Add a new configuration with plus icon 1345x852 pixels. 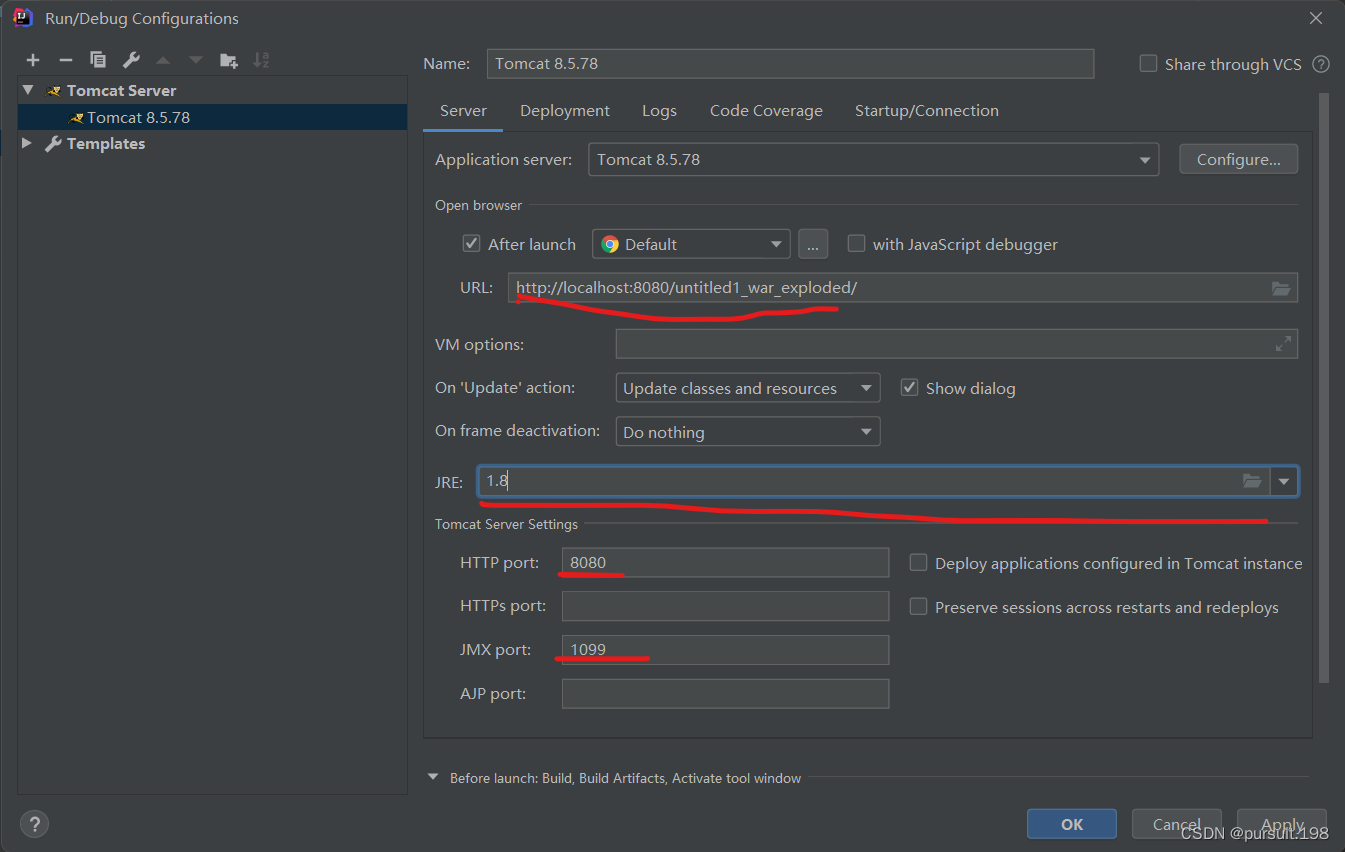point(33,60)
